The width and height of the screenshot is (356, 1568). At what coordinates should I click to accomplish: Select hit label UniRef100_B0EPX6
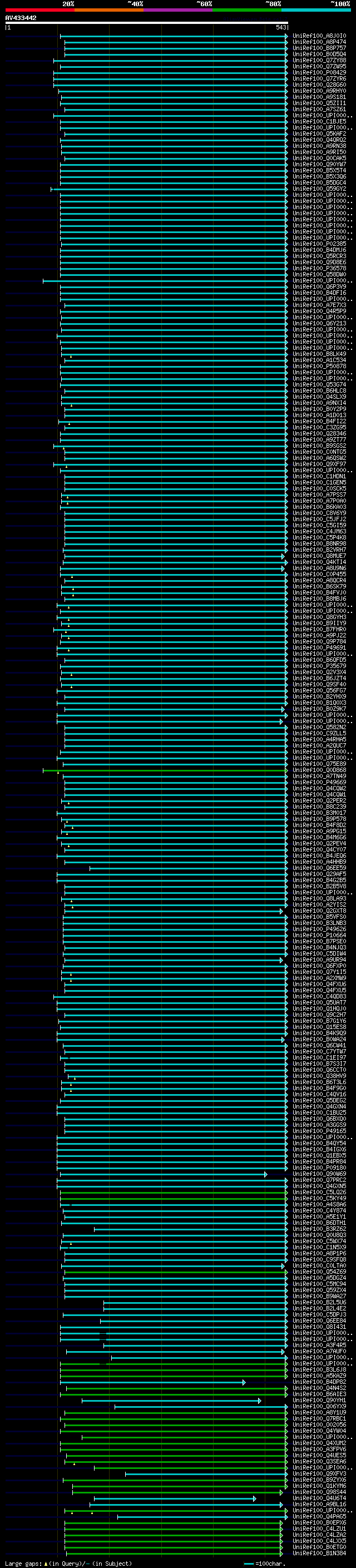click(319, 1522)
